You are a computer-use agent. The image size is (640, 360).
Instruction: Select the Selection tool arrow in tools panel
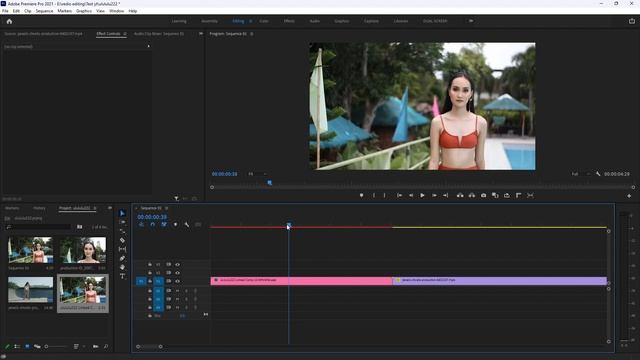[122, 213]
